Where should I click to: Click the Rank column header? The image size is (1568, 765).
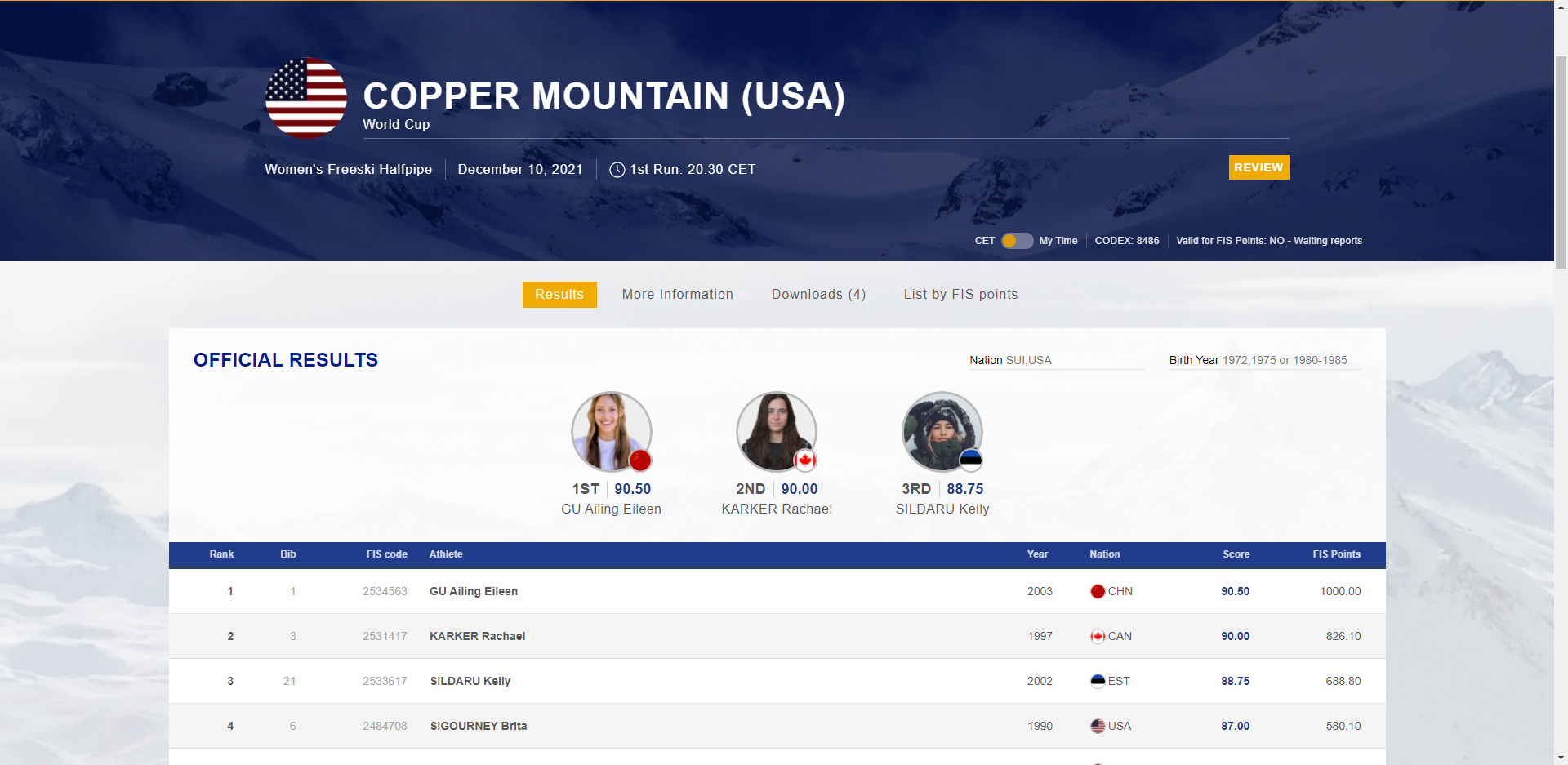tap(221, 554)
